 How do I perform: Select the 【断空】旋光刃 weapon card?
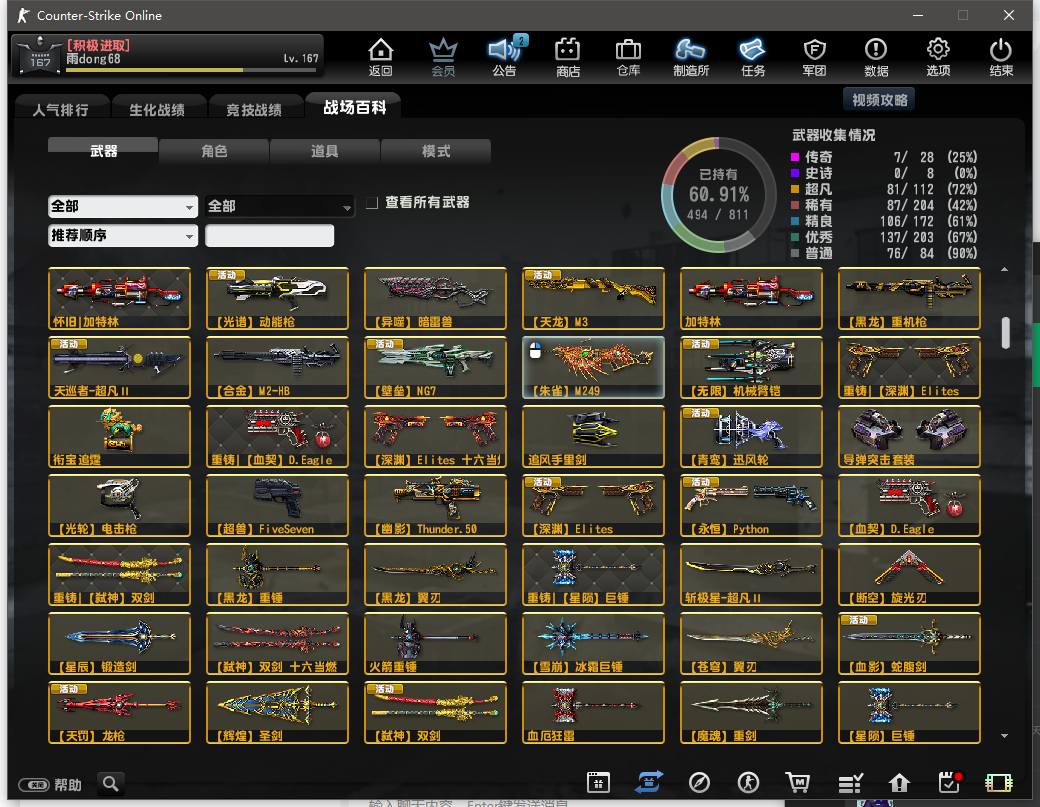pyautogui.click(x=909, y=574)
